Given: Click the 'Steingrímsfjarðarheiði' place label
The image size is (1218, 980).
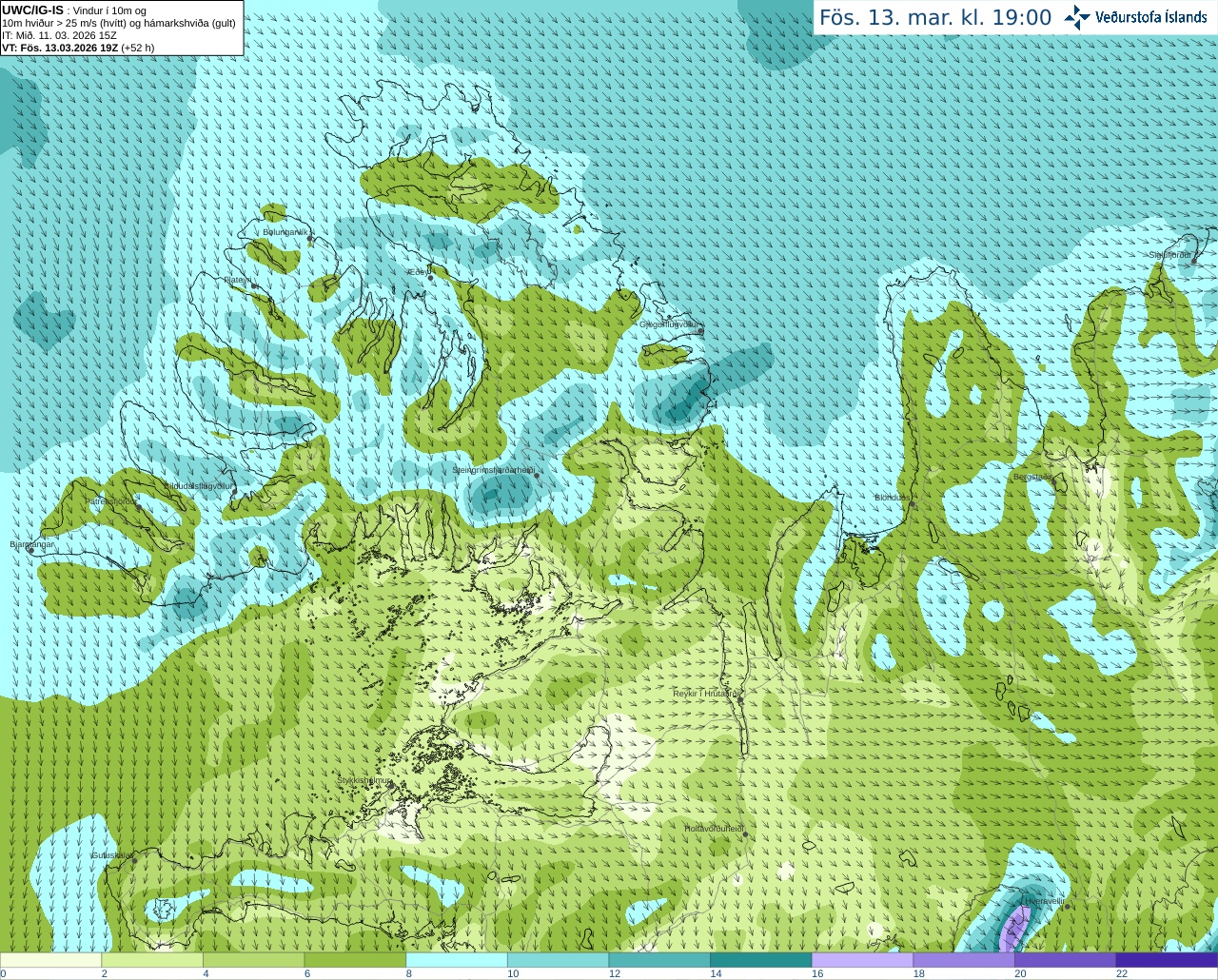Looking at the screenshot, I should 493,470.
